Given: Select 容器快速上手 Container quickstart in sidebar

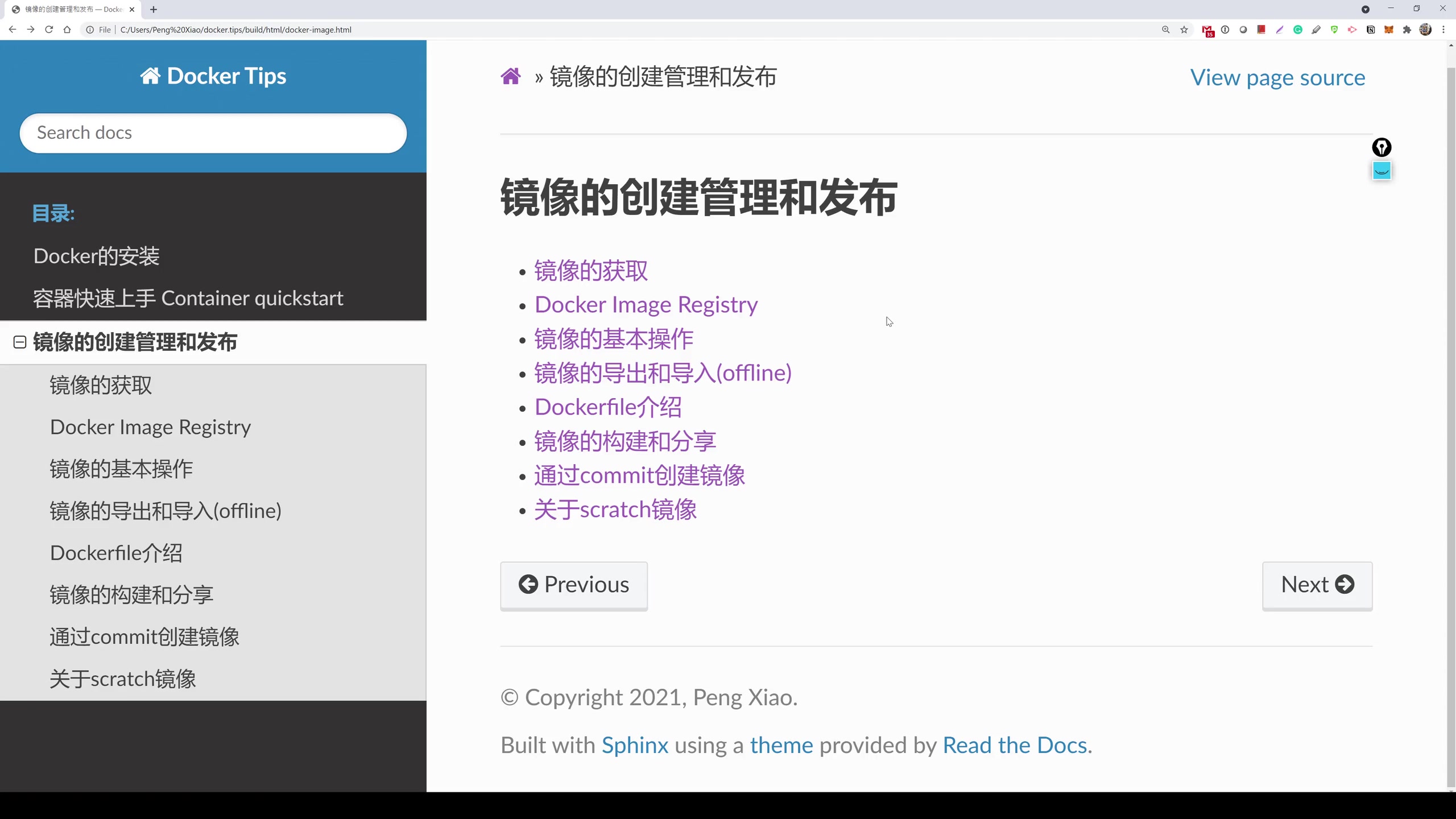Looking at the screenshot, I should (x=188, y=298).
